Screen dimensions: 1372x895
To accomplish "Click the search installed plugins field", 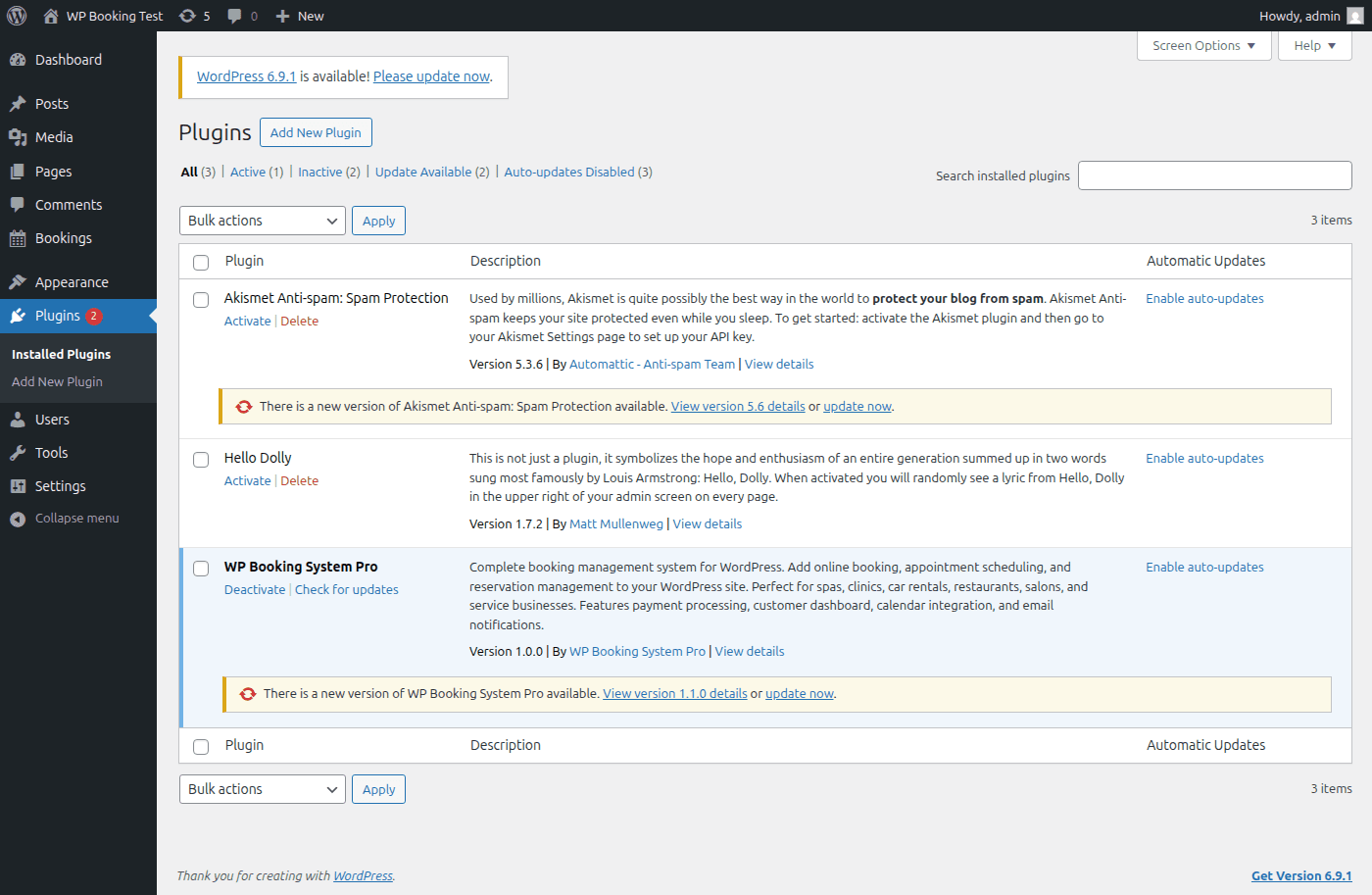I will (1214, 175).
